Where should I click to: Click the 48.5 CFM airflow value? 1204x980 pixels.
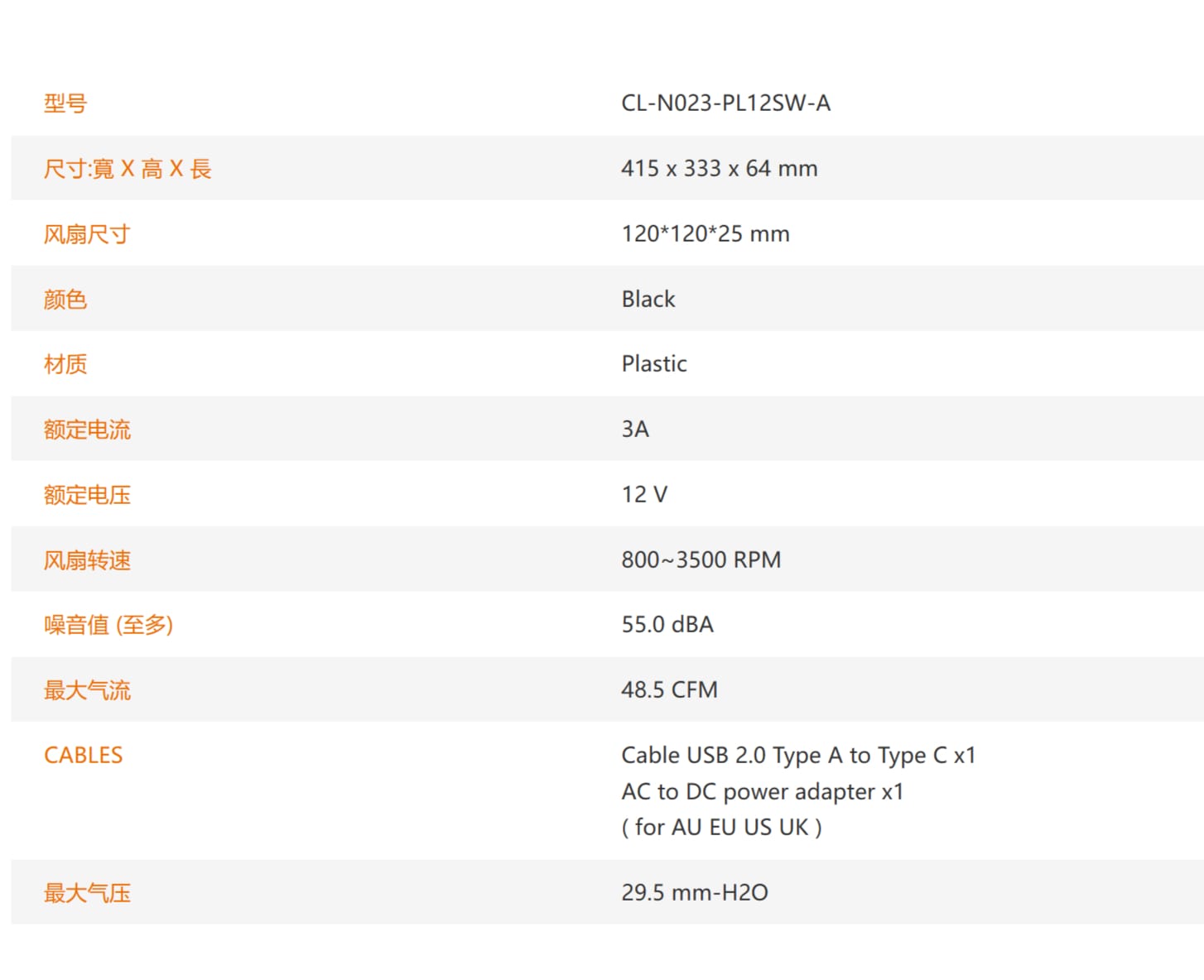(669, 689)
